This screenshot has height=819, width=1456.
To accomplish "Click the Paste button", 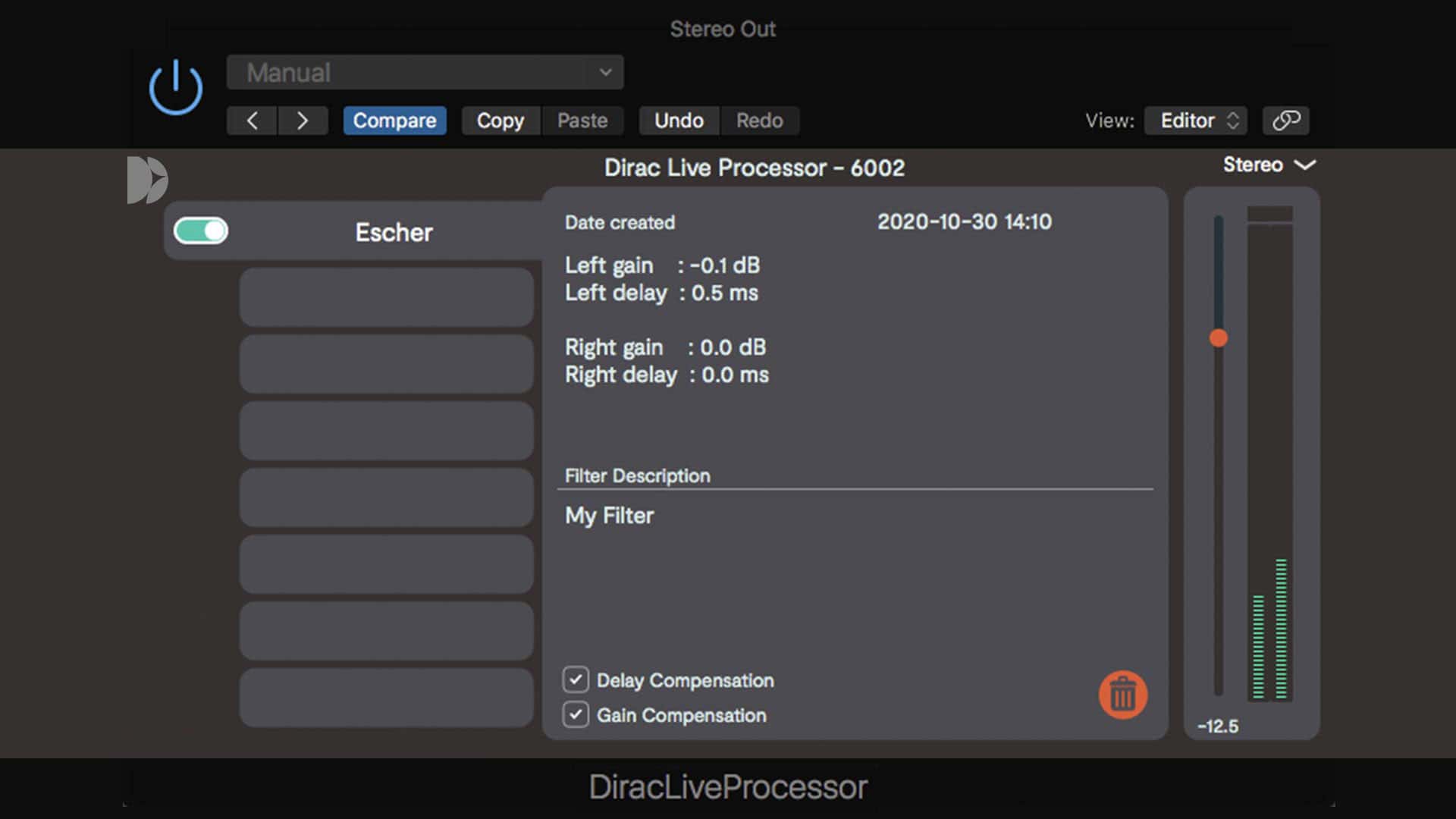I will (x=582, y=121).
